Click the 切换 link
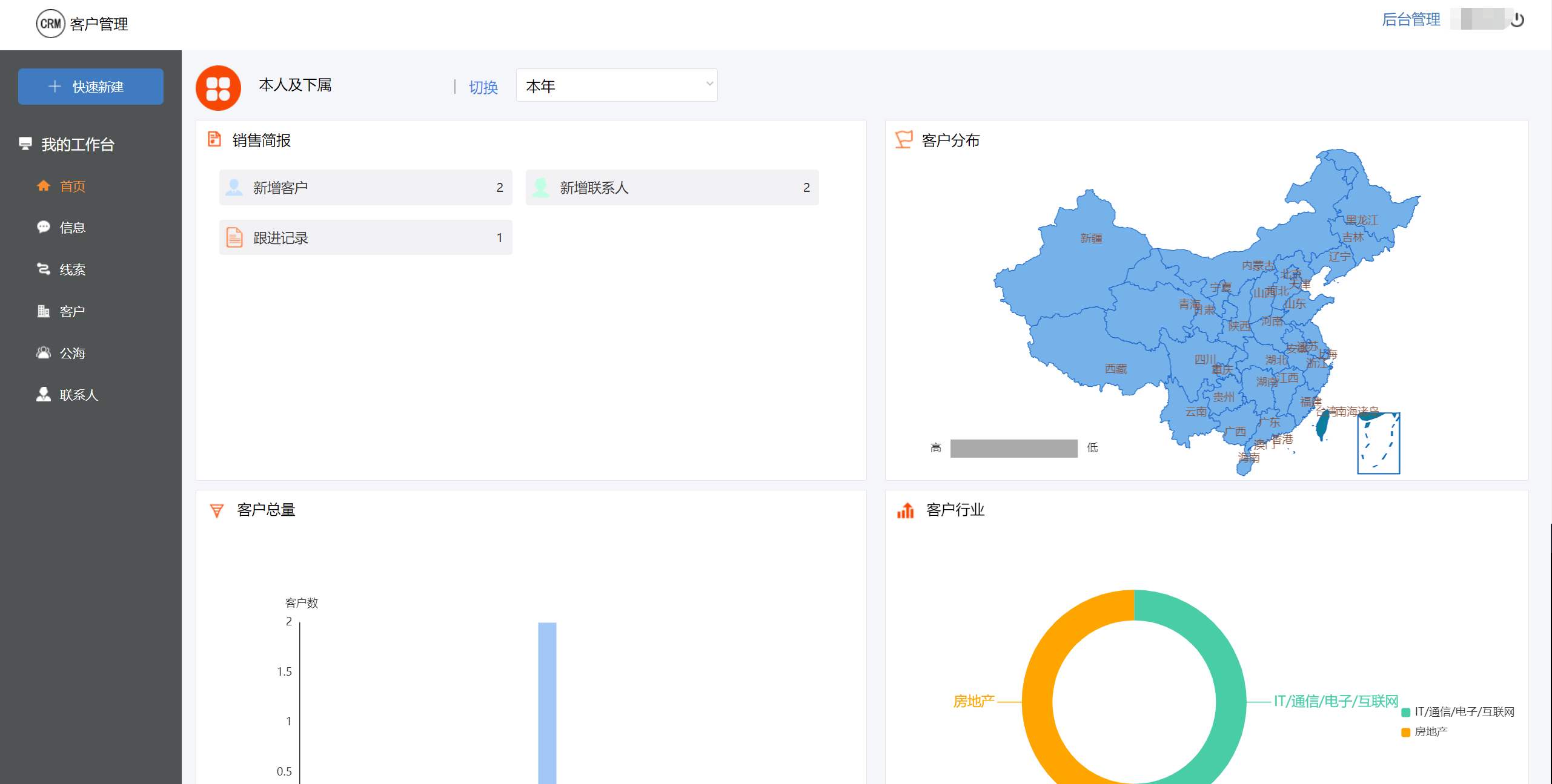The height and width of the screenshot is (784, 1552). click(x=483, y=87)
